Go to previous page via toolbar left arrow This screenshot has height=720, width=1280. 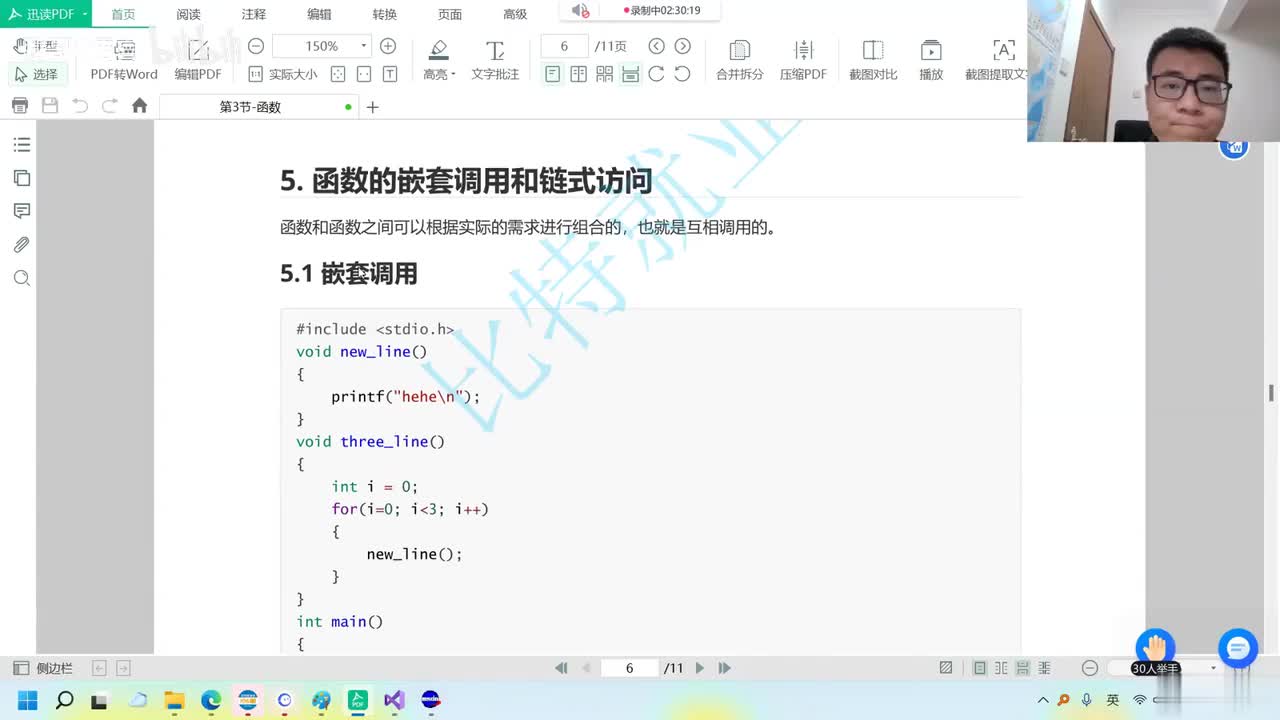[x=656, y=46]
